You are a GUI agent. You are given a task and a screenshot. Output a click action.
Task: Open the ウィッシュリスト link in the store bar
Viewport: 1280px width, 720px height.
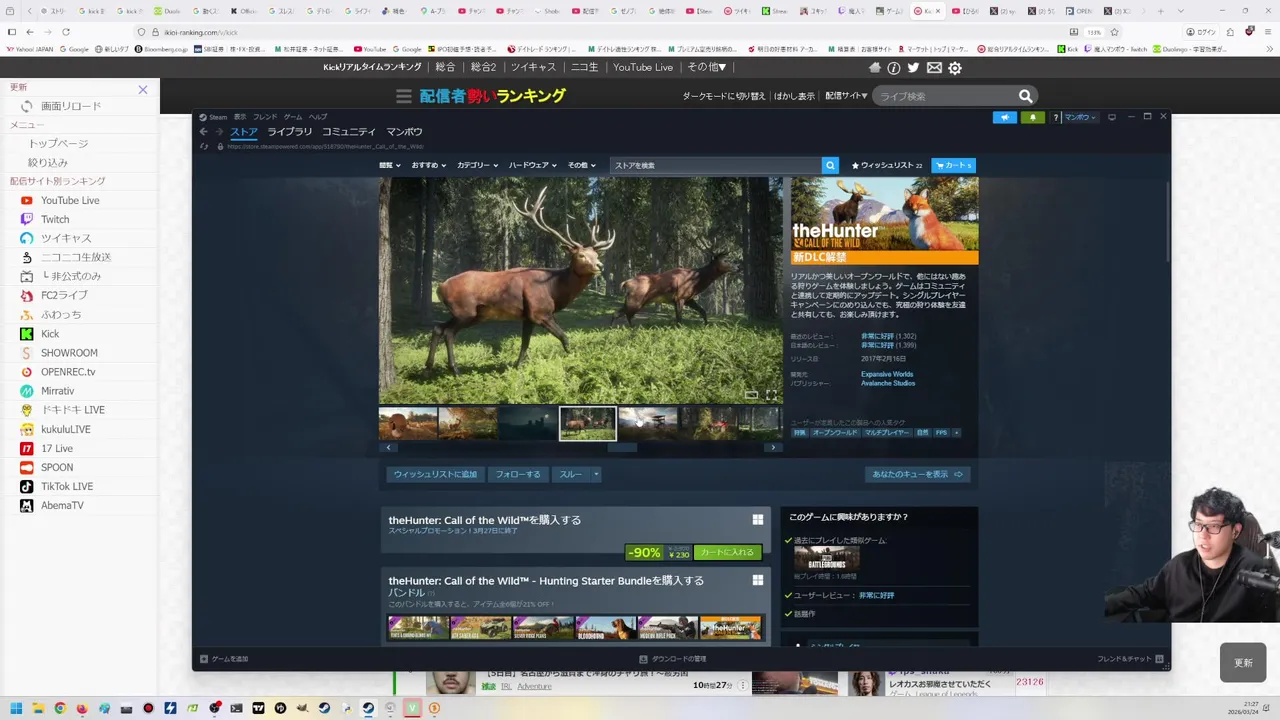pos(887,165)
